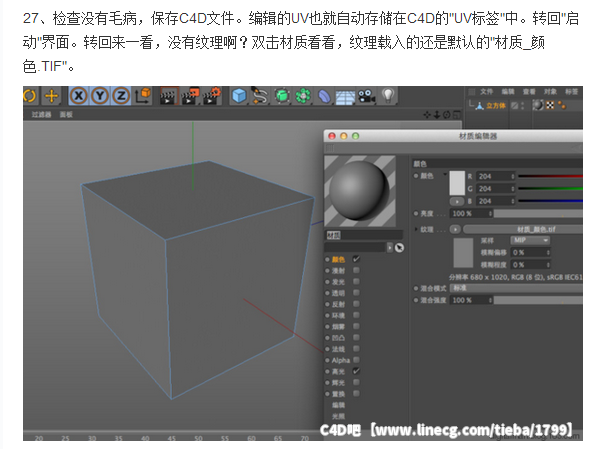
Task: Open Object Manager 标签 menu
Action: click(571, 92)
